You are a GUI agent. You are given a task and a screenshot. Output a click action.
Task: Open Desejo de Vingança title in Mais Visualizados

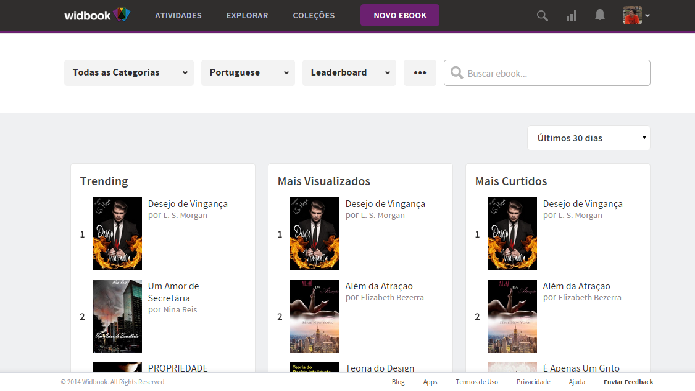[385, 204]
